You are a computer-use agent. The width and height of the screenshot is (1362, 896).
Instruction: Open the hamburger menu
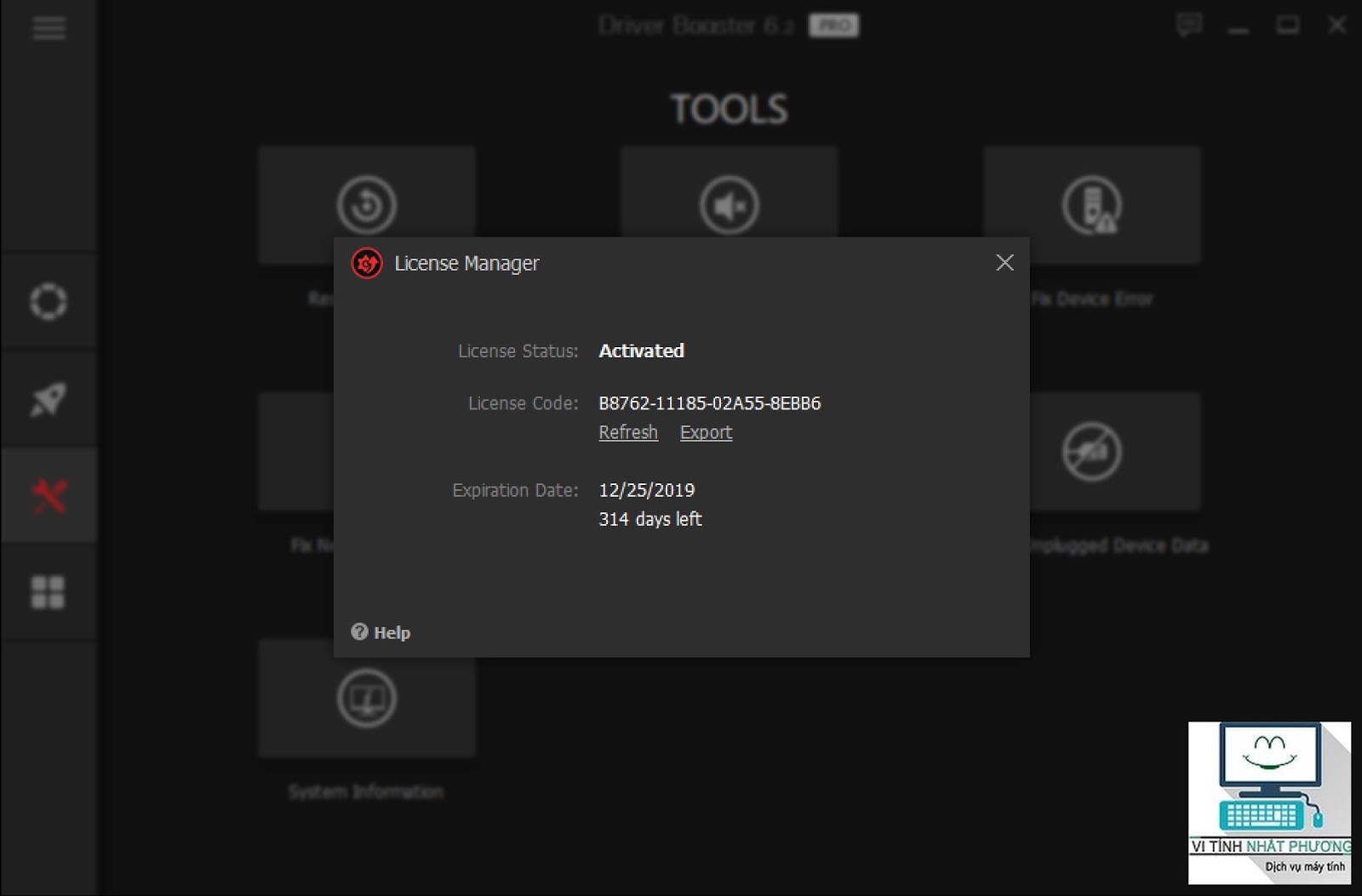[49, 28]
